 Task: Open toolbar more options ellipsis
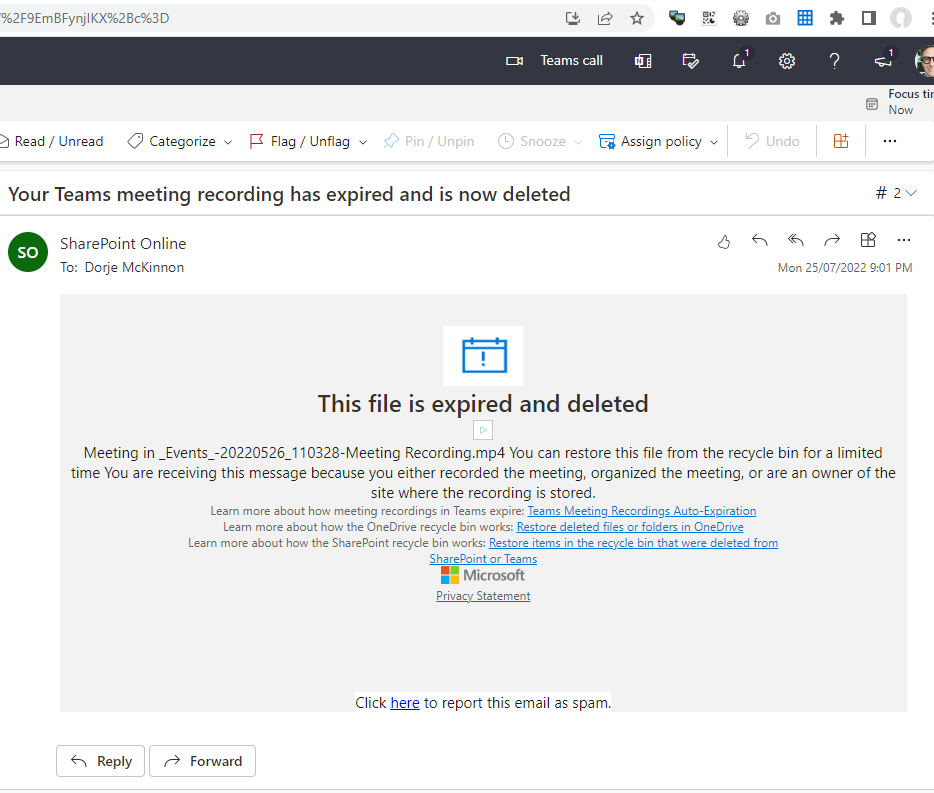click(x=889, y=141)
